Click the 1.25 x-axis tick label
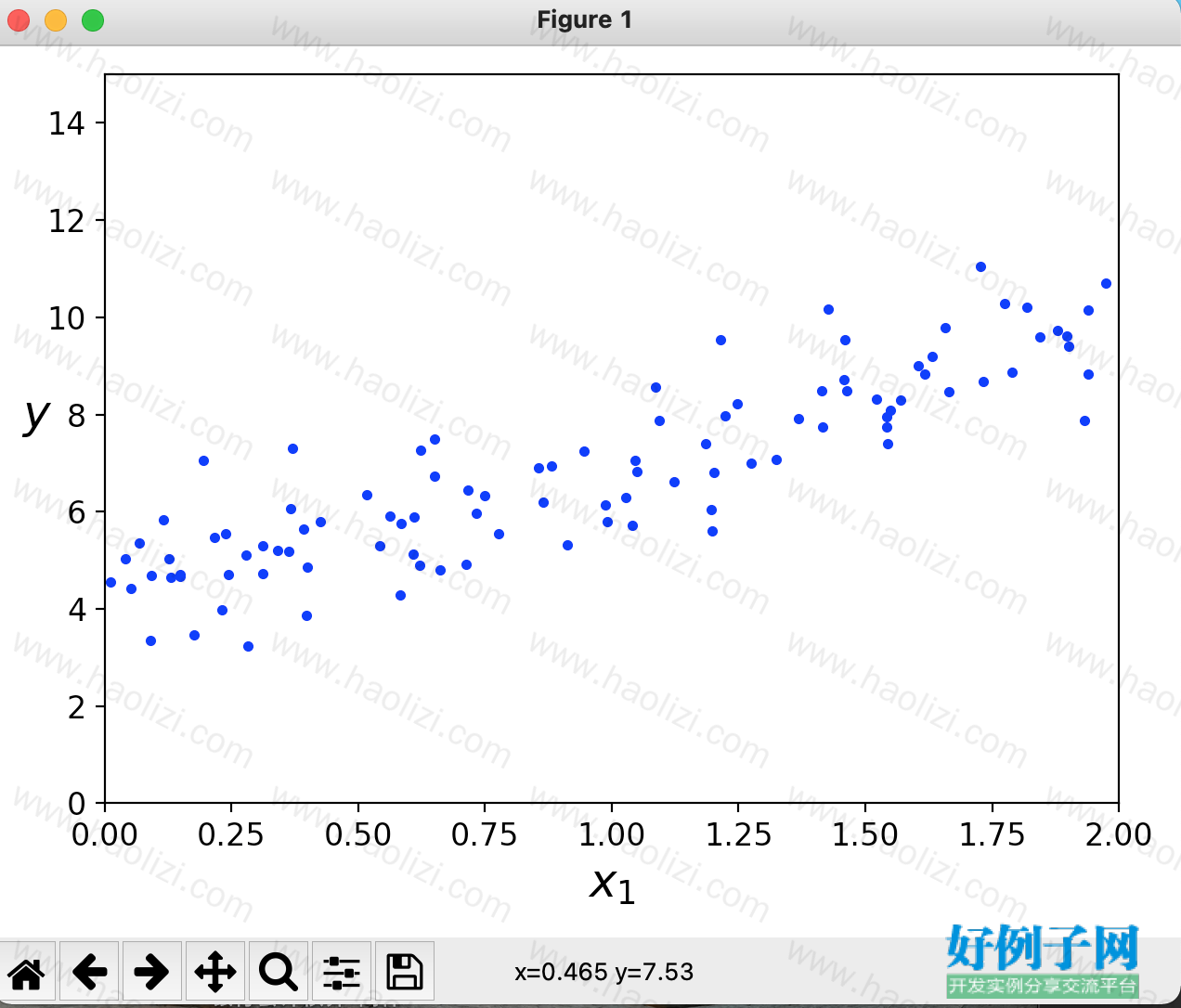 pyautogui.click(x=738, y=834)
